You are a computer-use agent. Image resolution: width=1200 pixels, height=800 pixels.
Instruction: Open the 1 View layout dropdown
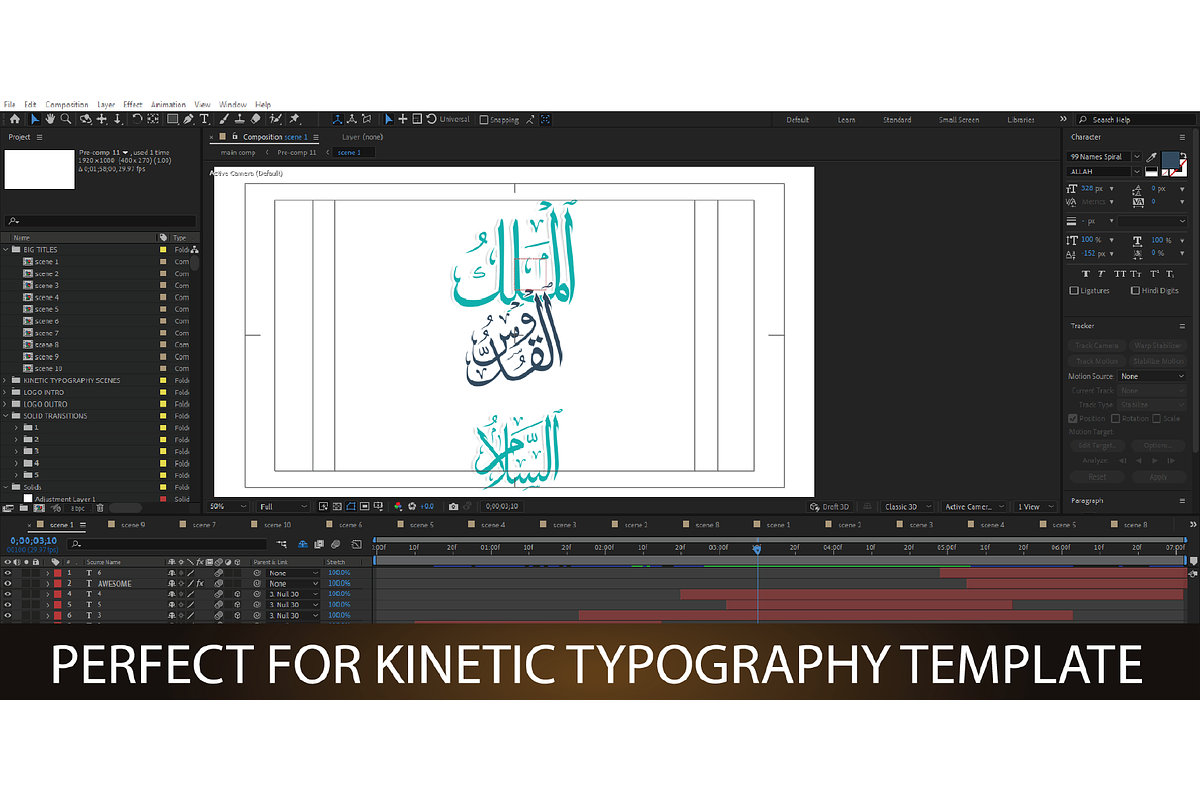tap(1036, 507)
